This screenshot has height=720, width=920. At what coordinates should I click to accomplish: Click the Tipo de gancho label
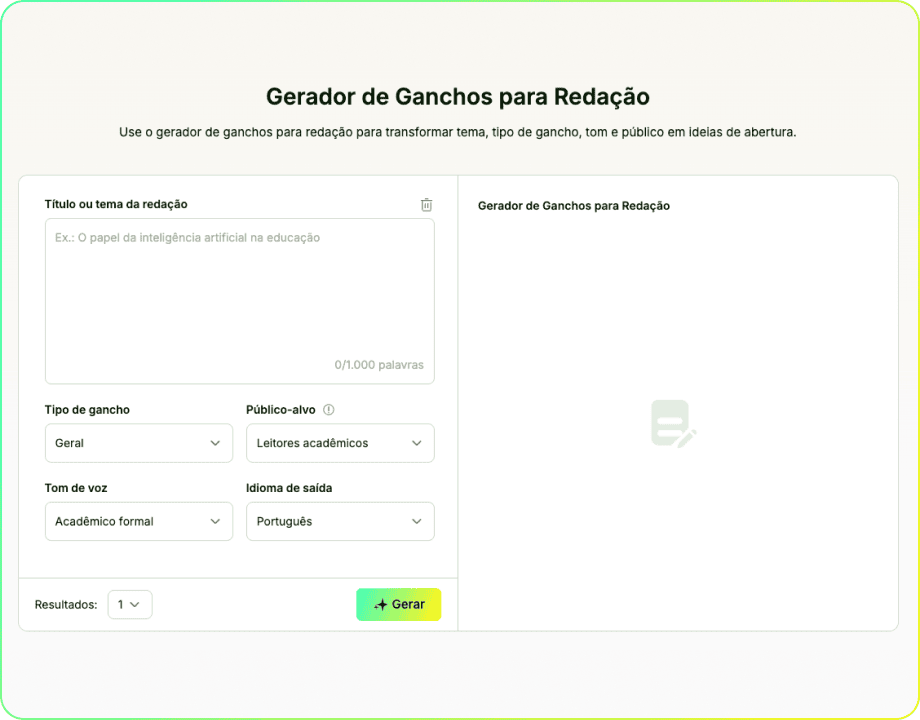point(87,410)
